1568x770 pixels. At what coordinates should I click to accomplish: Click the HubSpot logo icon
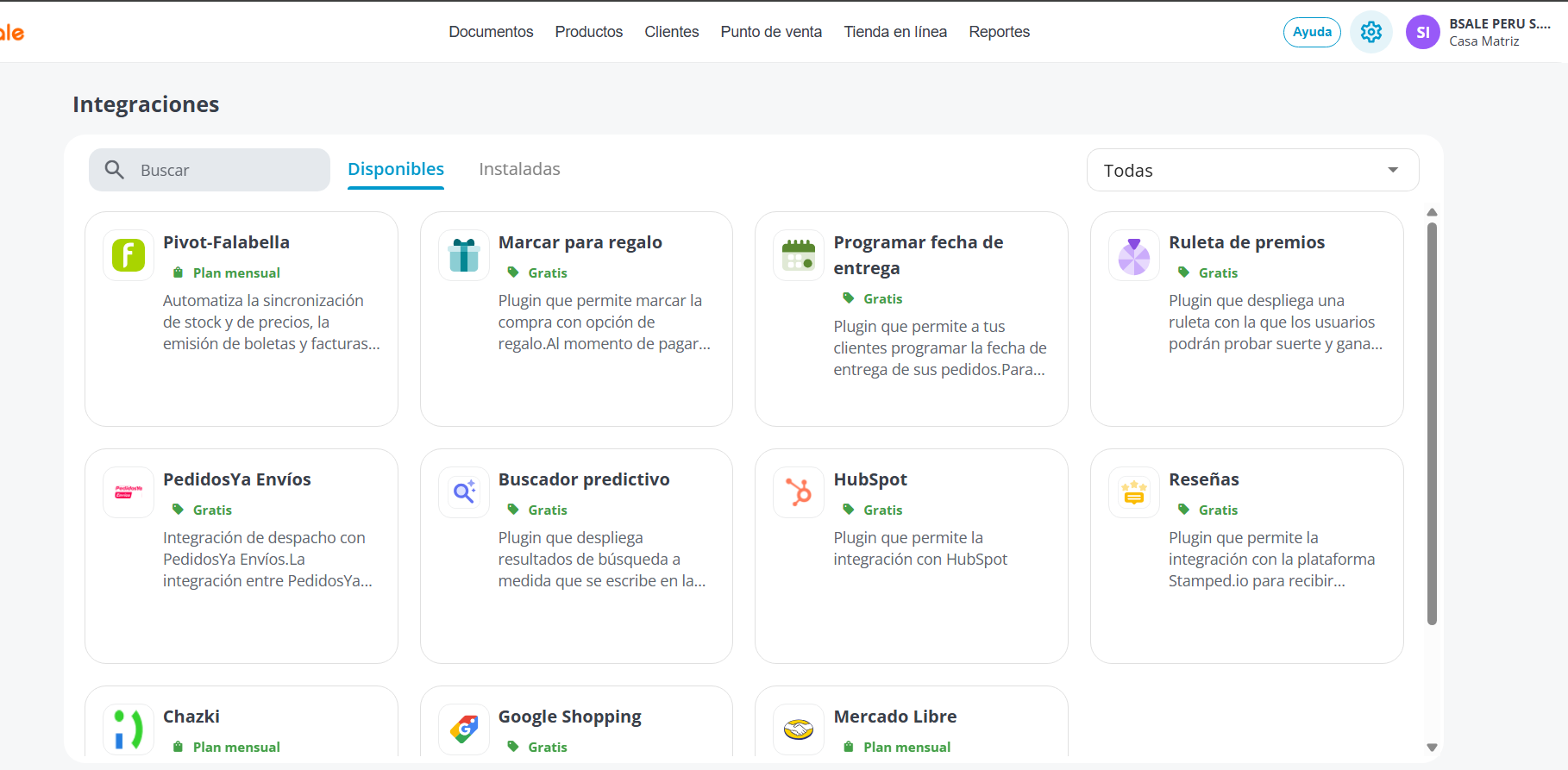pyautogui.click(x=799, y=492)
